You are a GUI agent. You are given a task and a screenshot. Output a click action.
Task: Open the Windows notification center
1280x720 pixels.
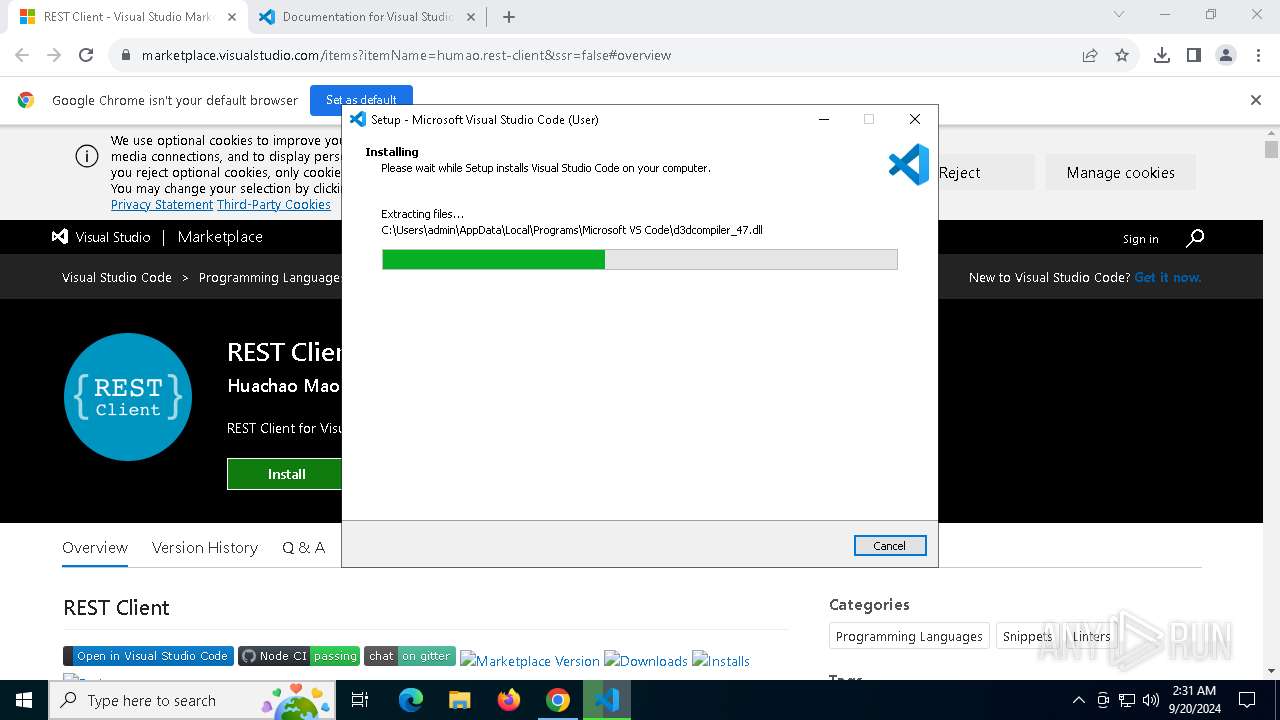click(1247, 700)
